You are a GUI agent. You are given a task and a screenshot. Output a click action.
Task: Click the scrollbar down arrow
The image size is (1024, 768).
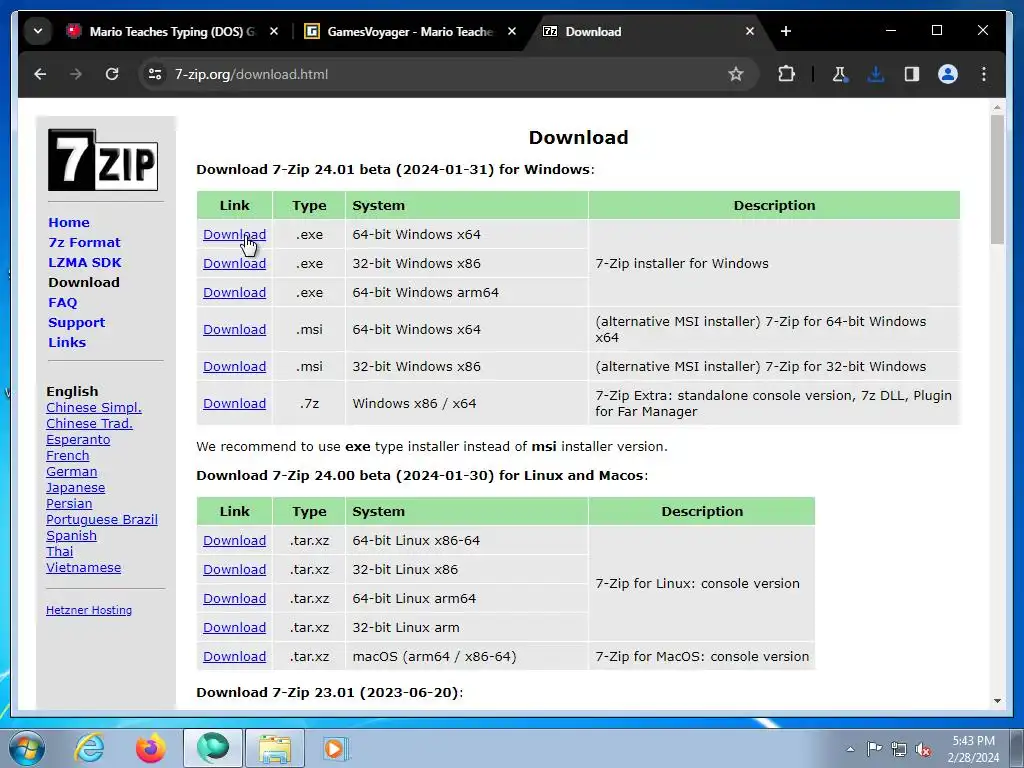[x=997, y=701]
